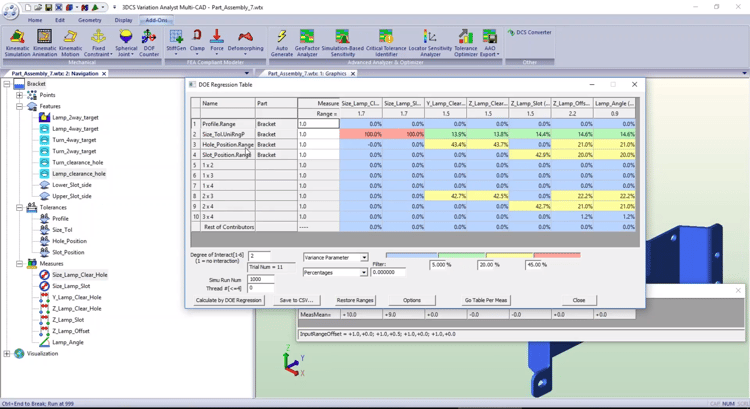
Task: Collapse the Bracket tree node
Action: 7,84
